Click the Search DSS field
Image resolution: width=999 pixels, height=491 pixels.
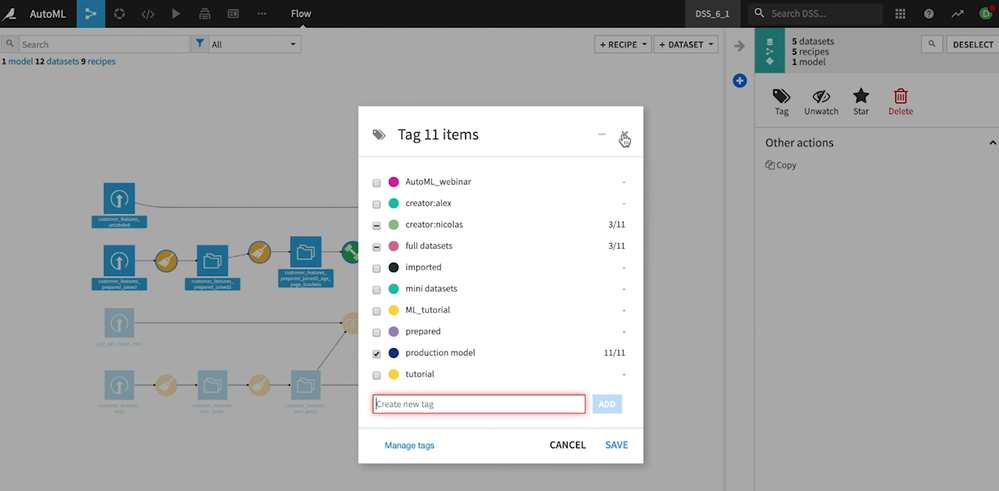click(x=816, y=13)
